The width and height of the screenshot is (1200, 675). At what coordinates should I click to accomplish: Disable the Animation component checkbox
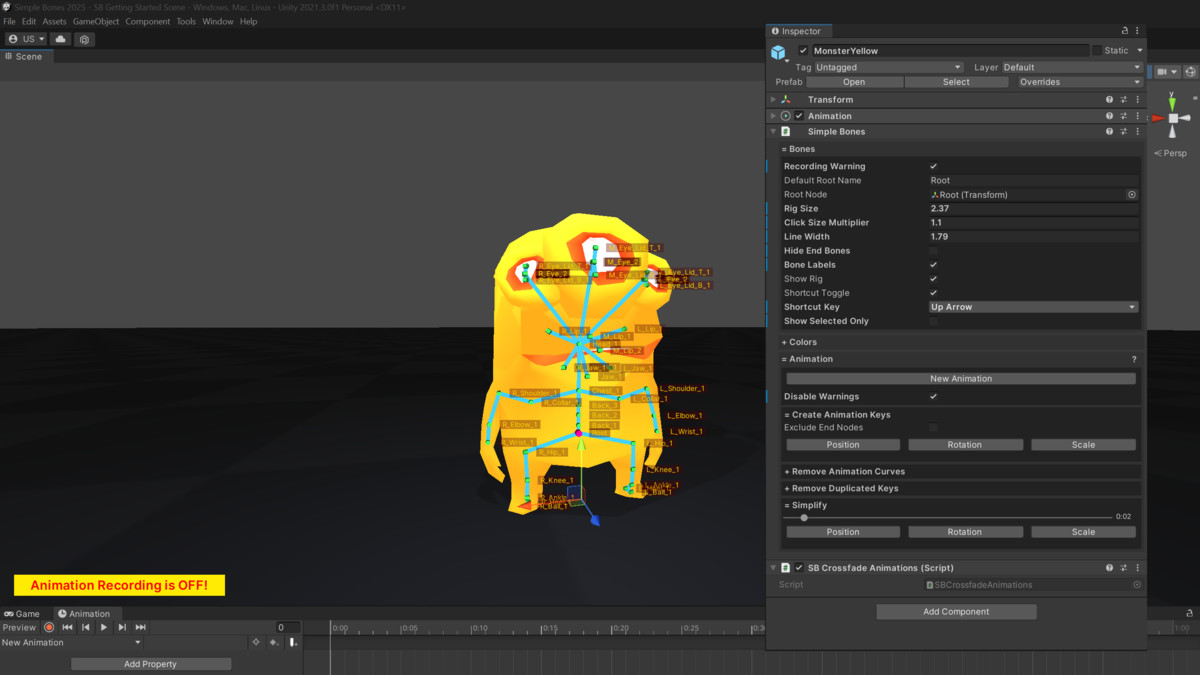pos(797,115)
